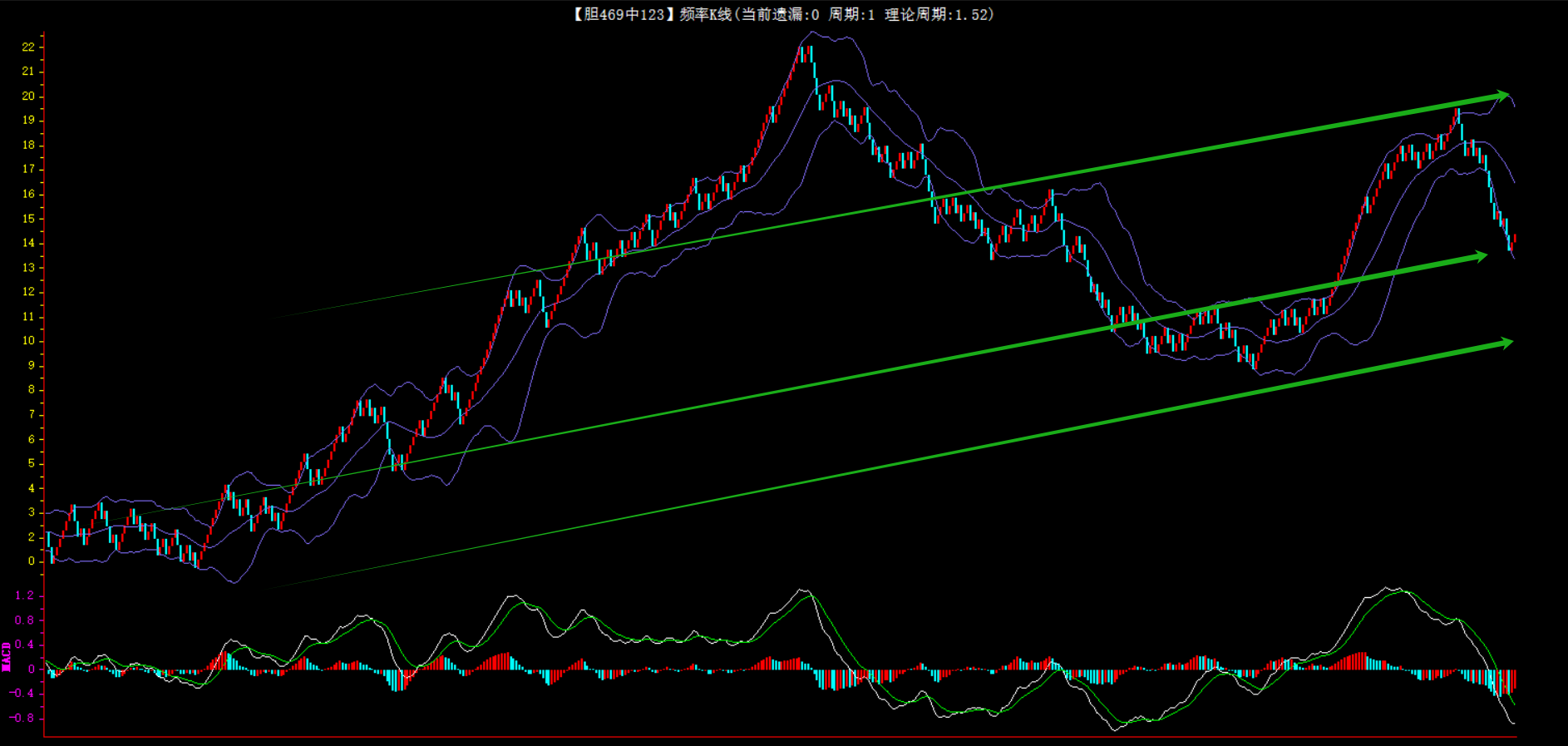Click the 0.4 label on the MACD axis
Image resolution: width=1568 pixels, height=746 pixels.
(x=24, y=645)
